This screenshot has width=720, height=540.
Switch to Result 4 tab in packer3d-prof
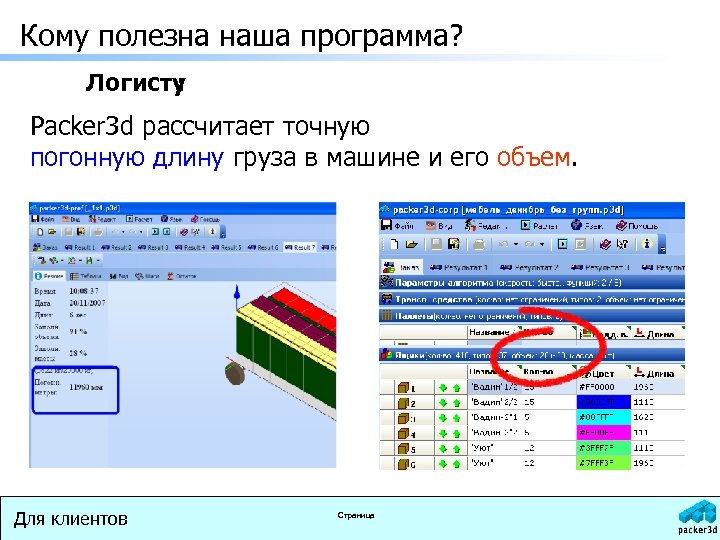[190, 247]
